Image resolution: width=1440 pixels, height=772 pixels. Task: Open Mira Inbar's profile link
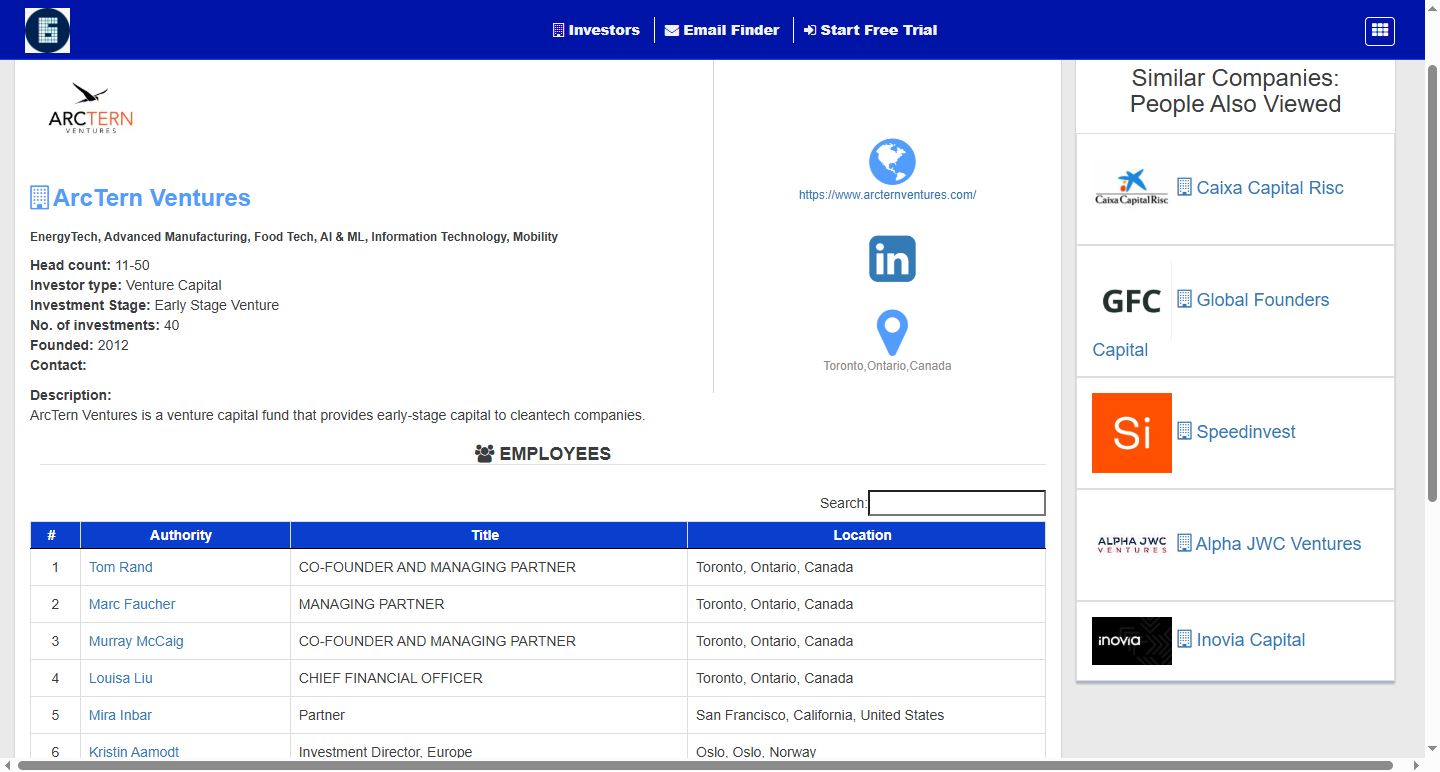click(120, 715)
